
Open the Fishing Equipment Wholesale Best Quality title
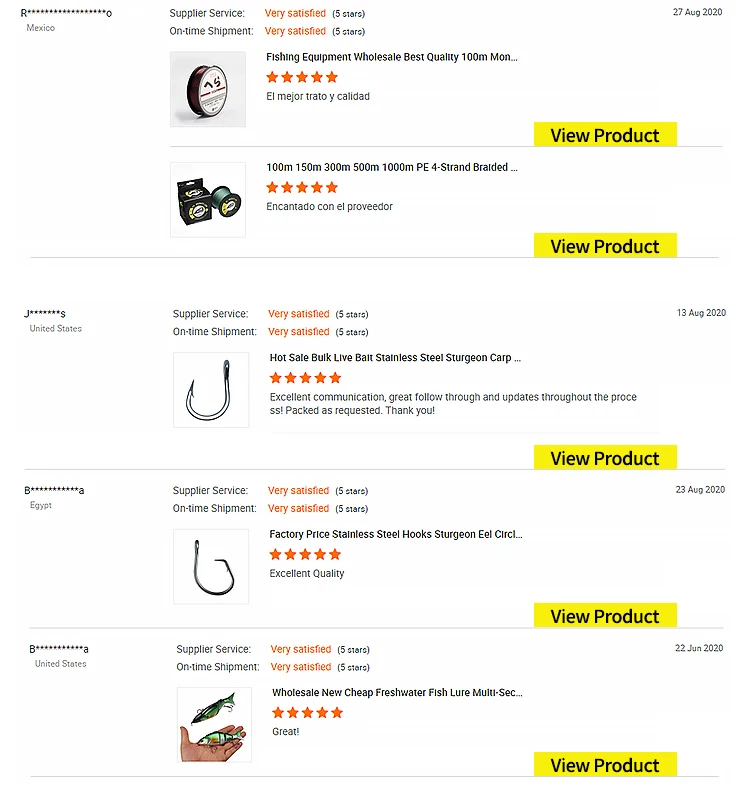pyautogui.click(x=392, y=58)
